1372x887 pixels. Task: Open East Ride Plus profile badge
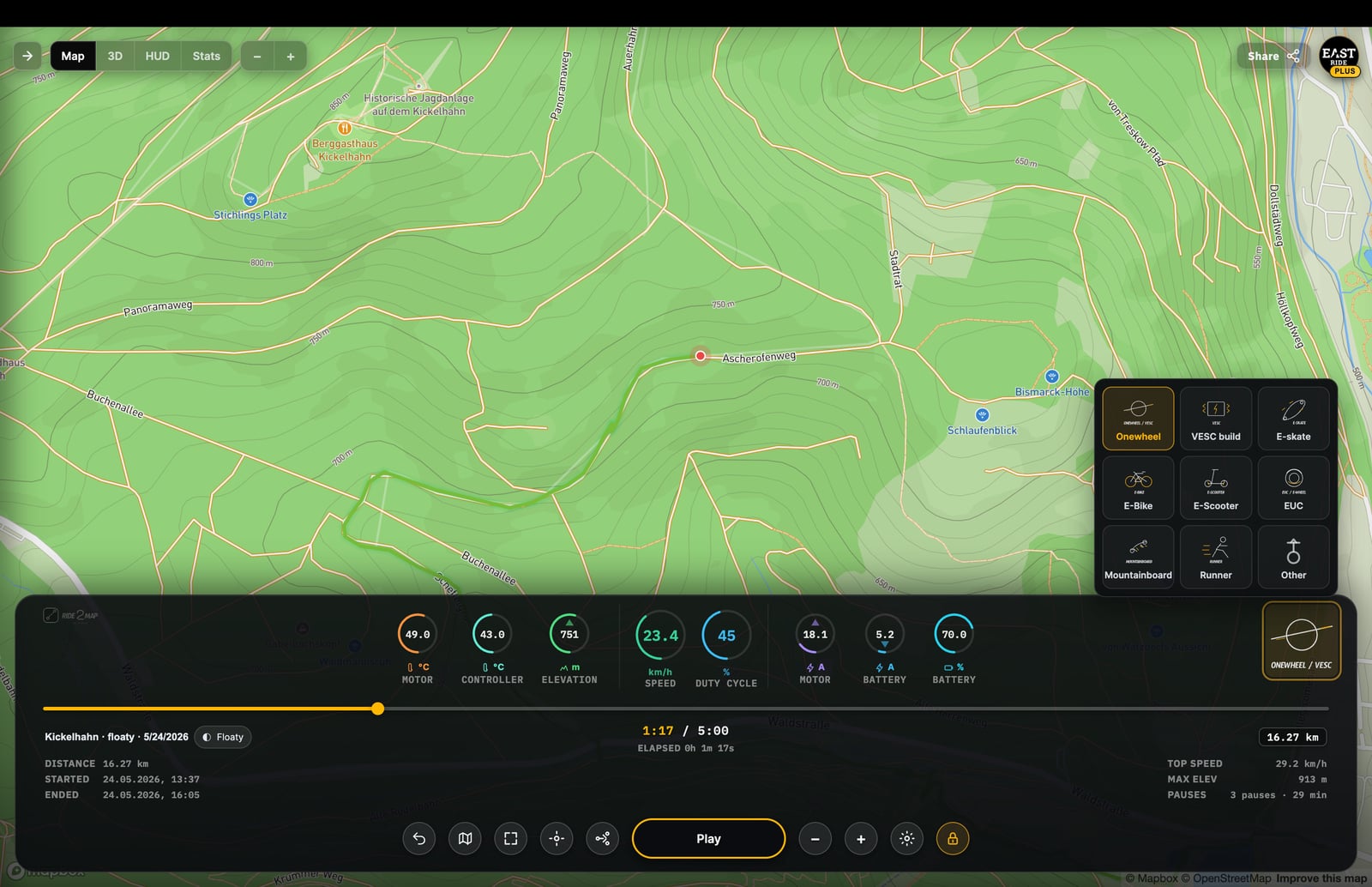coord(1339,56)
